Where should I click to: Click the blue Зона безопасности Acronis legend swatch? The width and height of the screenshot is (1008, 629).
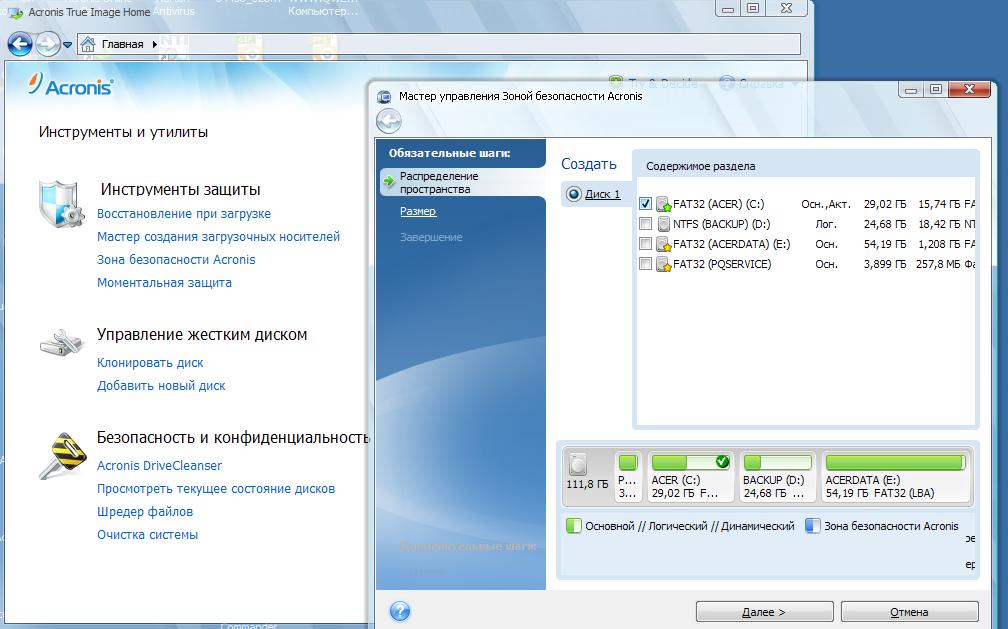pos(812,526)
